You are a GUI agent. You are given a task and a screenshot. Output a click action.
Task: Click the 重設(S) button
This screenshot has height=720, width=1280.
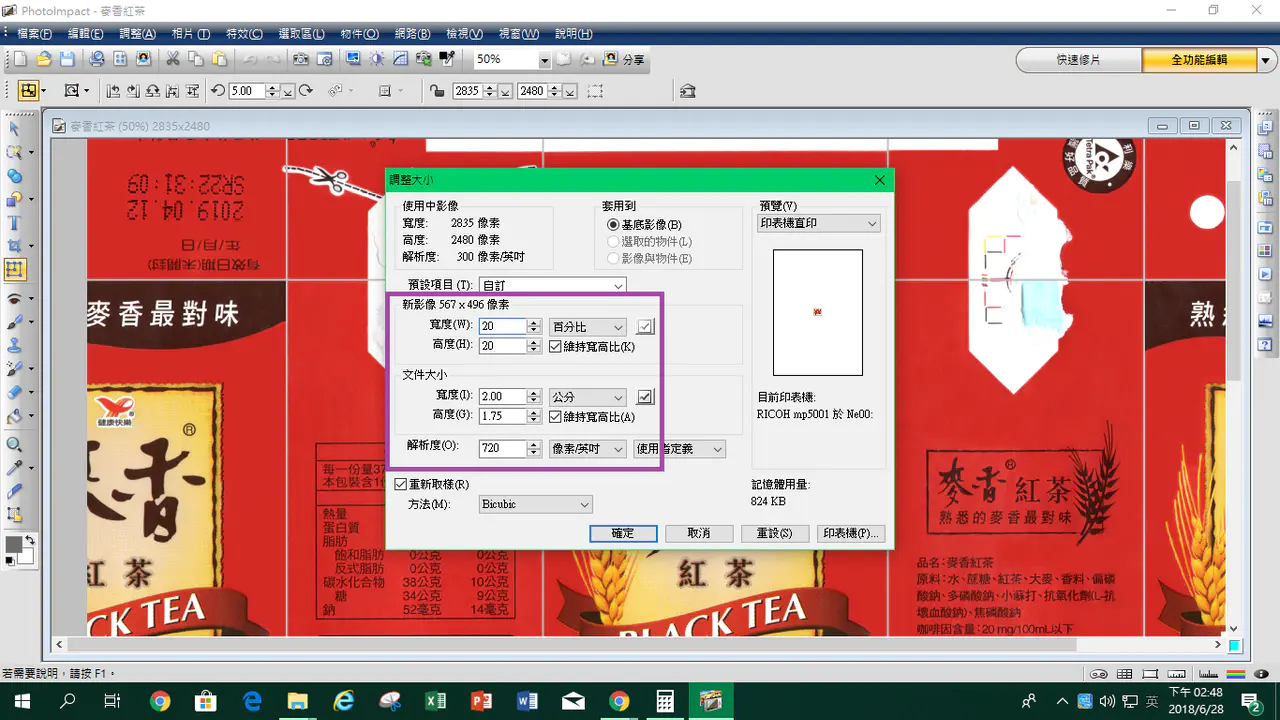click(774, 533)
